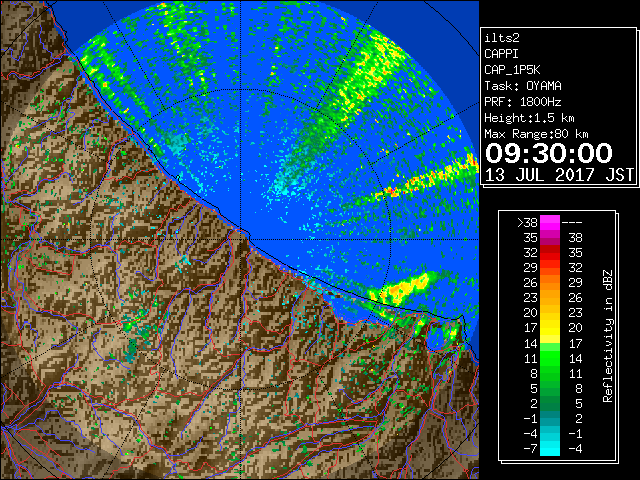This screenshot has width=640, height=480.
Task: Click the red 32 dBZ legend swatch
Action: [550, 253]
